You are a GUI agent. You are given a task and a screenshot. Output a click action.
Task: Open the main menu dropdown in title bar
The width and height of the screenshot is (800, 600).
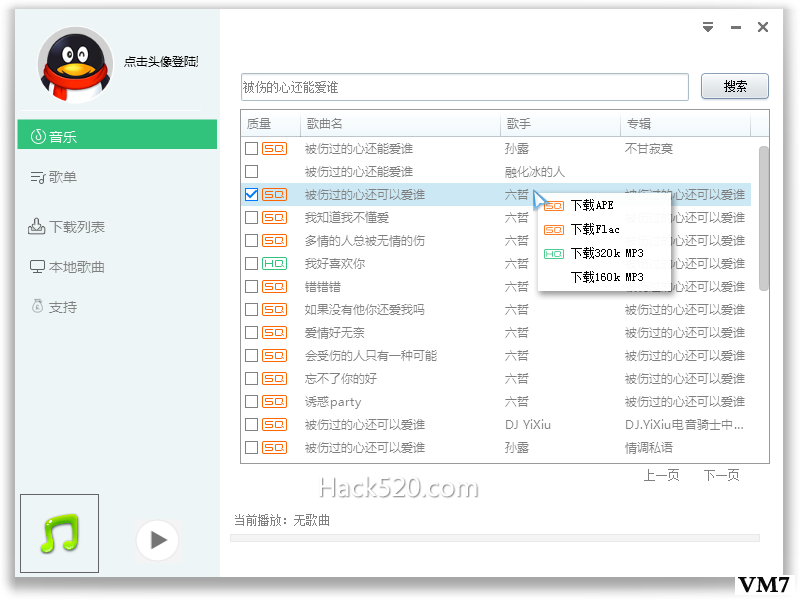tap(708, 28)
